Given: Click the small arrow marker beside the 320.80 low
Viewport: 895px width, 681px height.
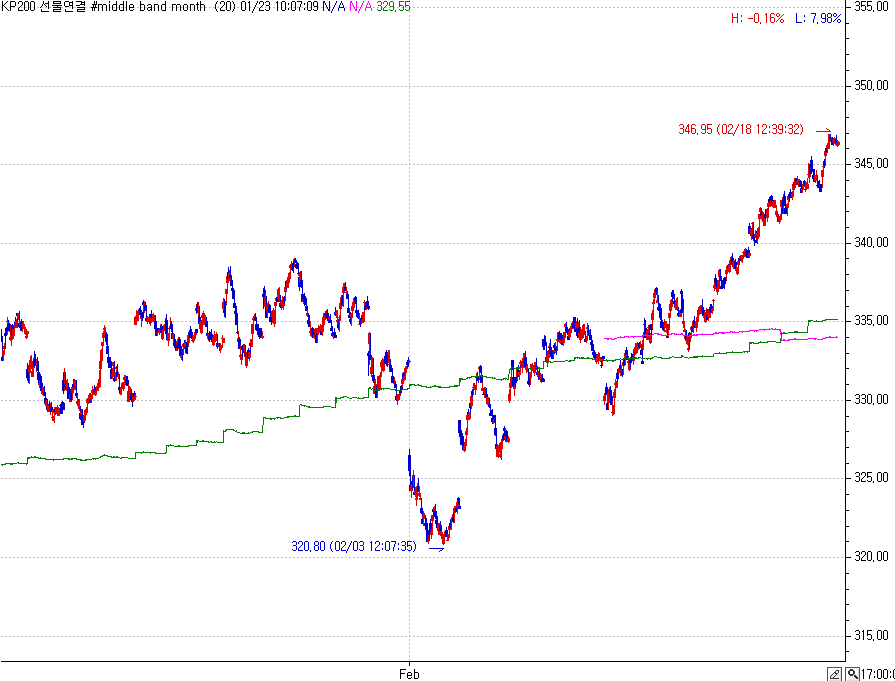Looking at the screenshot, I should click(x=435, y=548).
